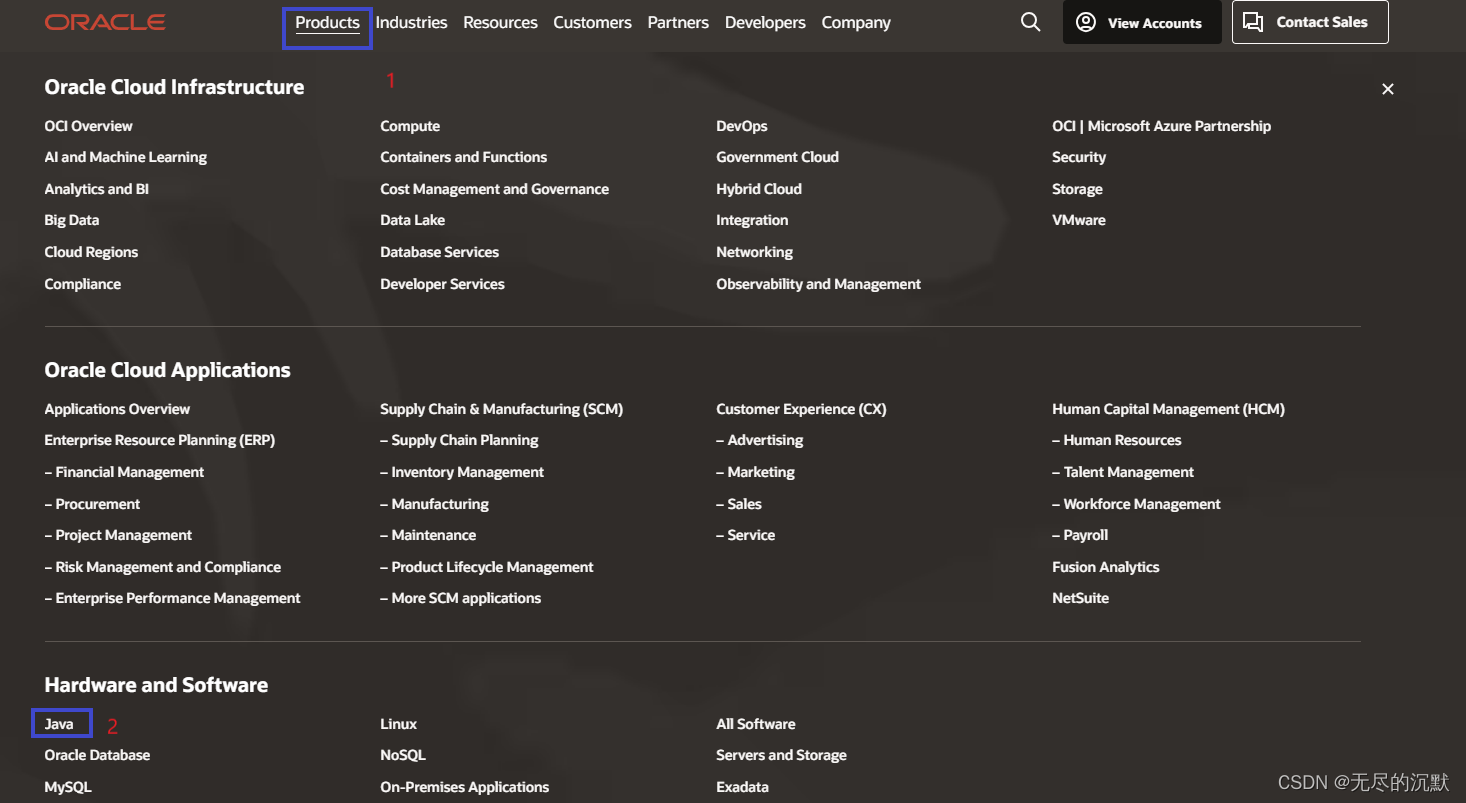1466x803 pixels.
Task: Open the Industries menu
Action: pos(411,22)
